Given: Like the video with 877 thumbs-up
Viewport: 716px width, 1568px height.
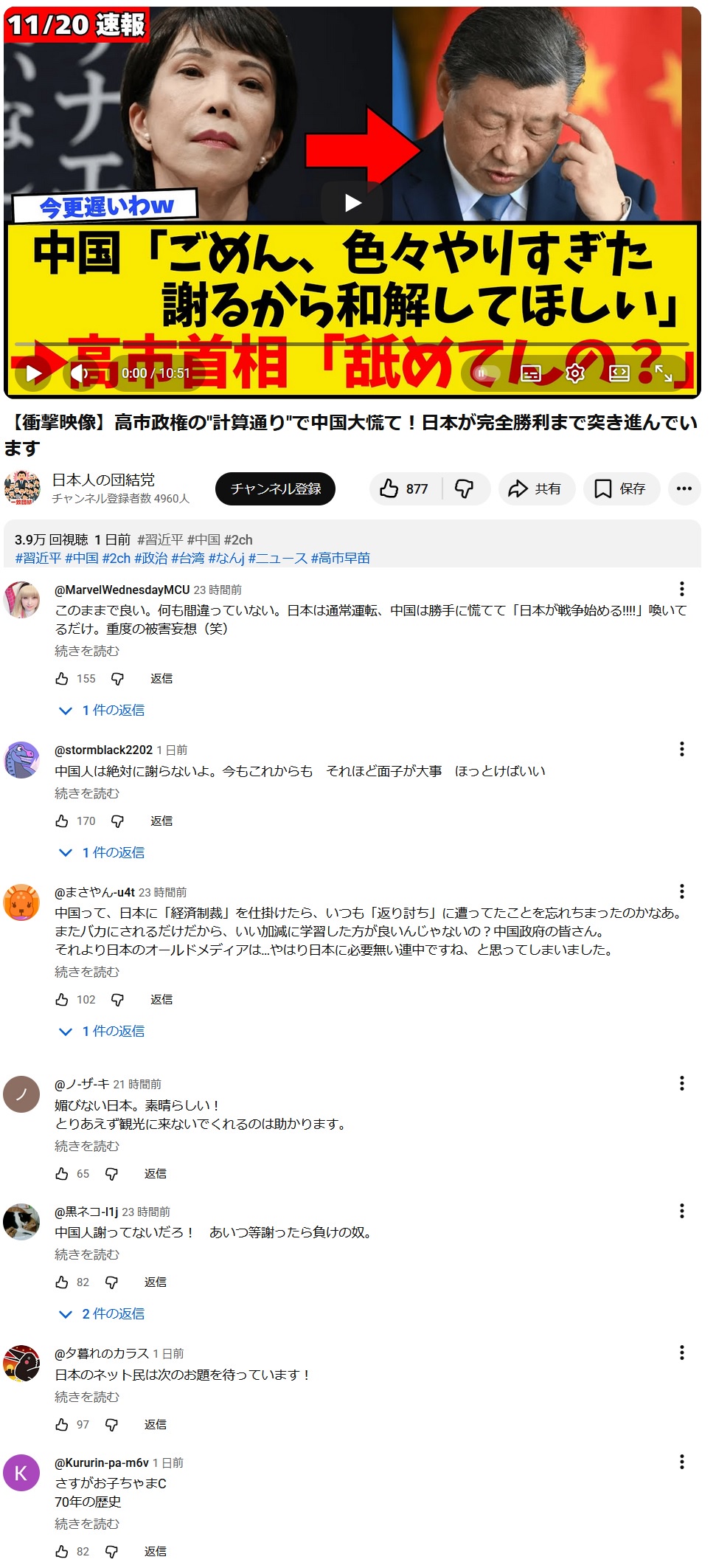Looking at the screenshot, I should click(405, 488).
